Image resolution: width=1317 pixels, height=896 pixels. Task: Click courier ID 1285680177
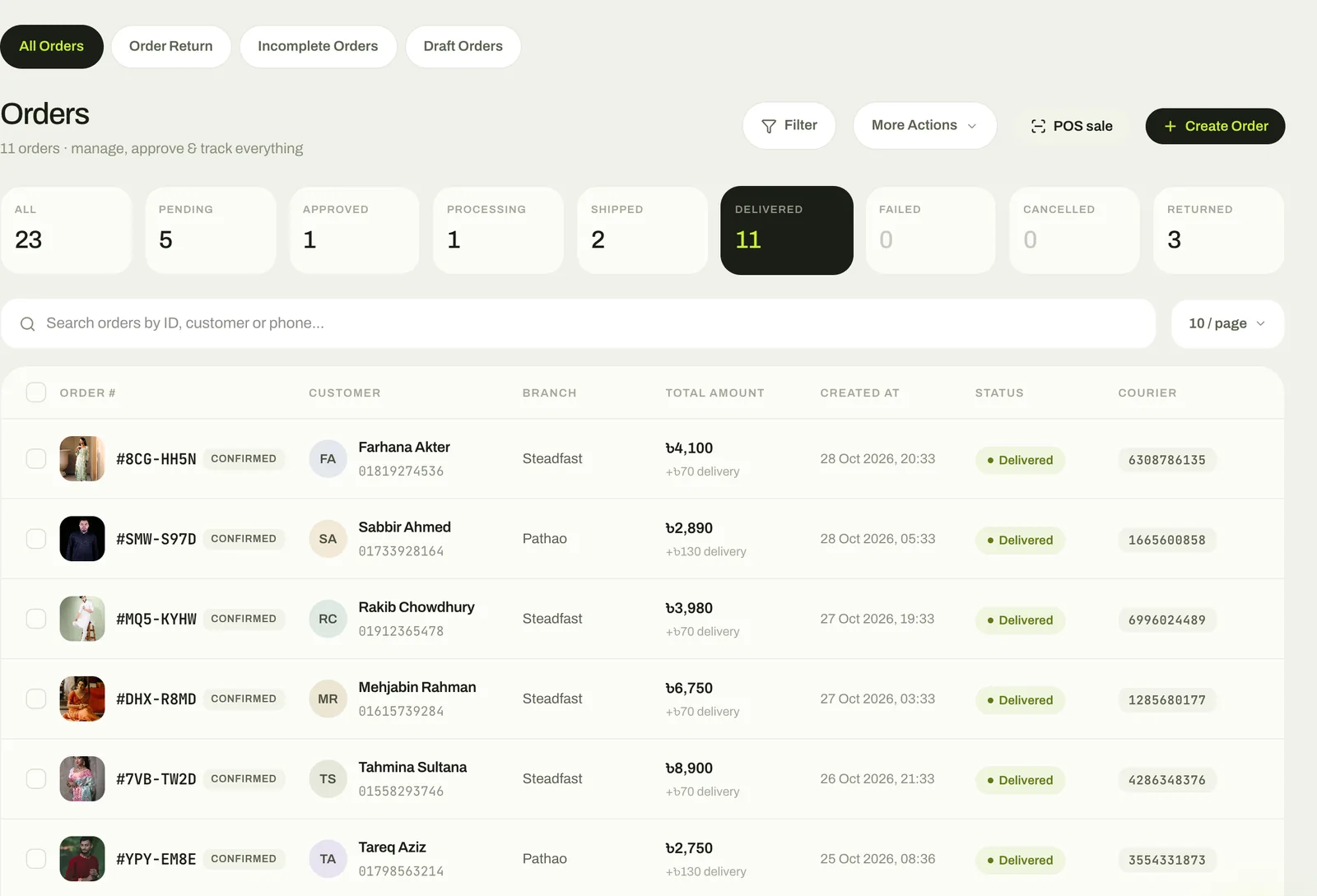click(x=1167, y=699)
